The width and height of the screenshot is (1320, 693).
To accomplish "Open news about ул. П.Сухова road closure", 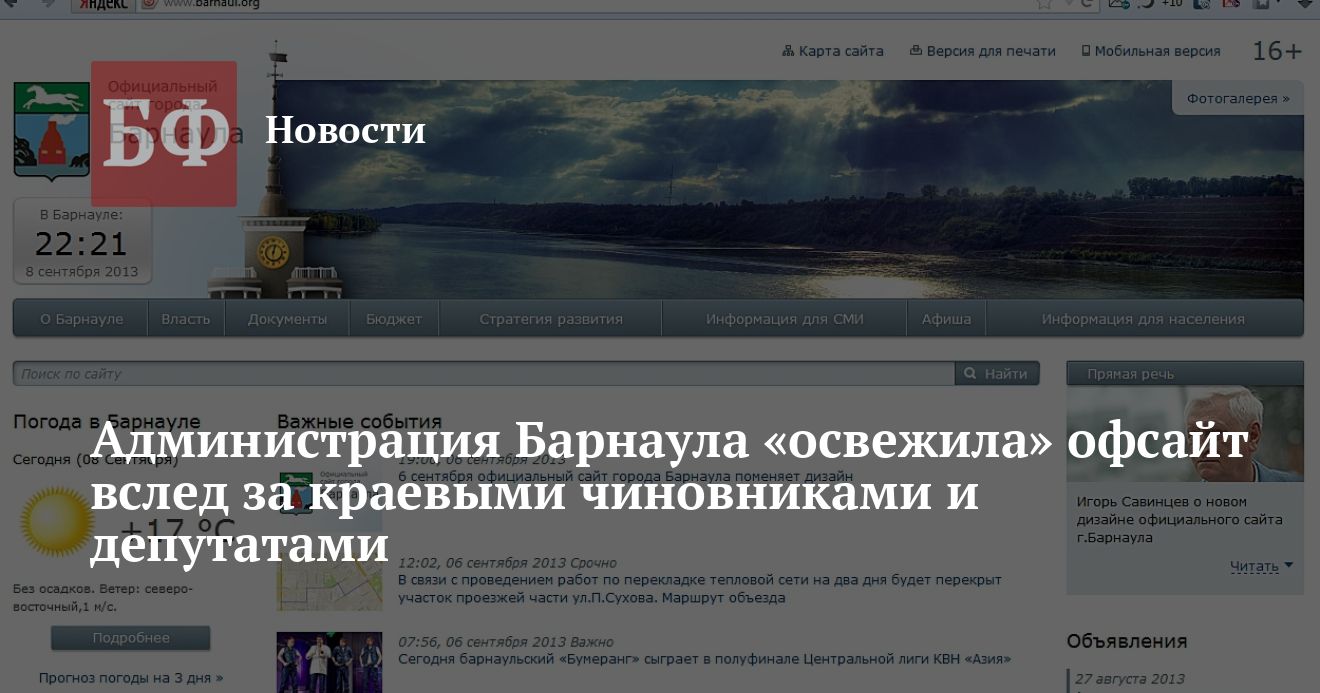I will click(x=700, y=589).
